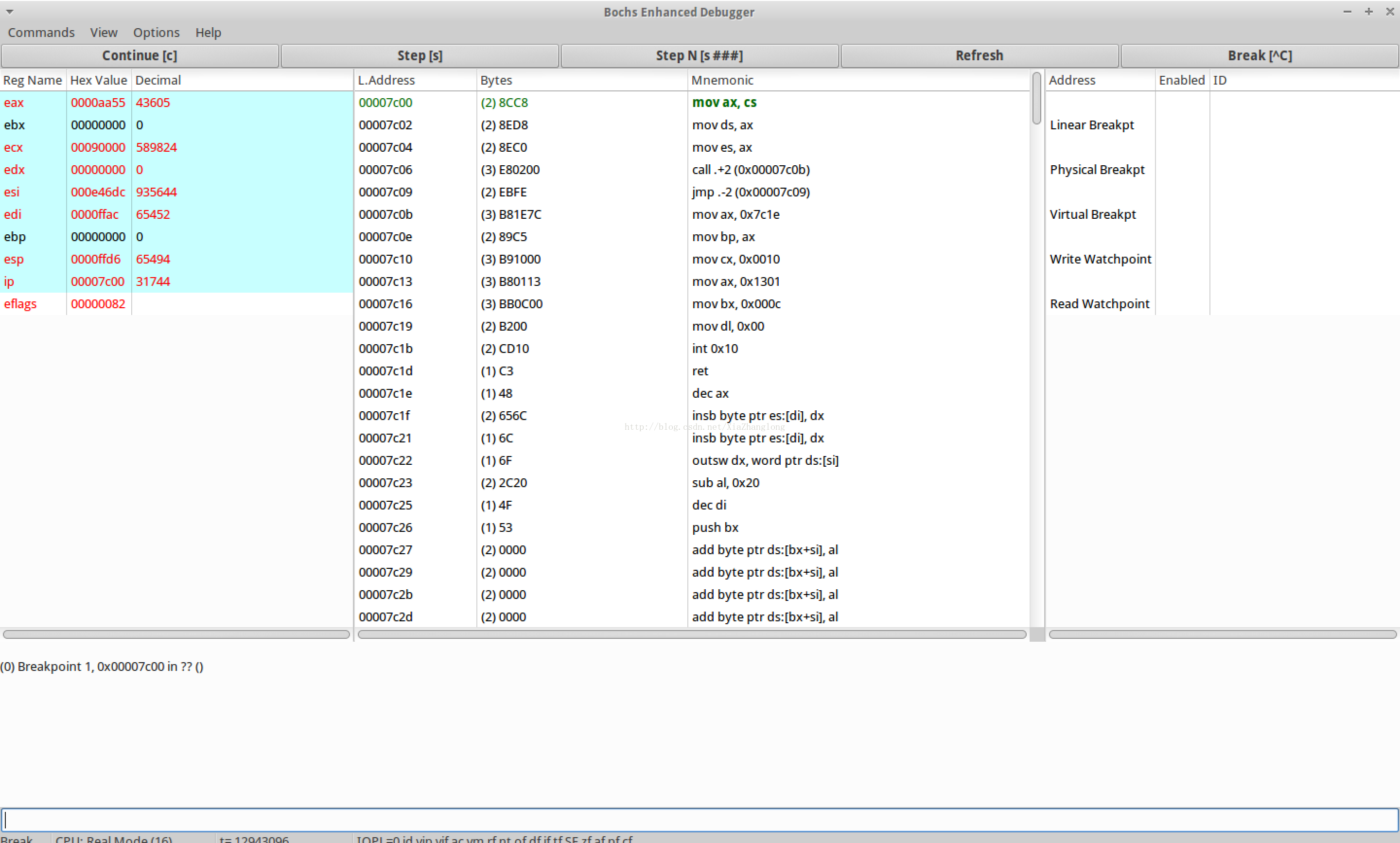Click address 00007c1e in disassembly
Image resolution: width=1400 pixels, height=843 pixels.
click(385, 393)
